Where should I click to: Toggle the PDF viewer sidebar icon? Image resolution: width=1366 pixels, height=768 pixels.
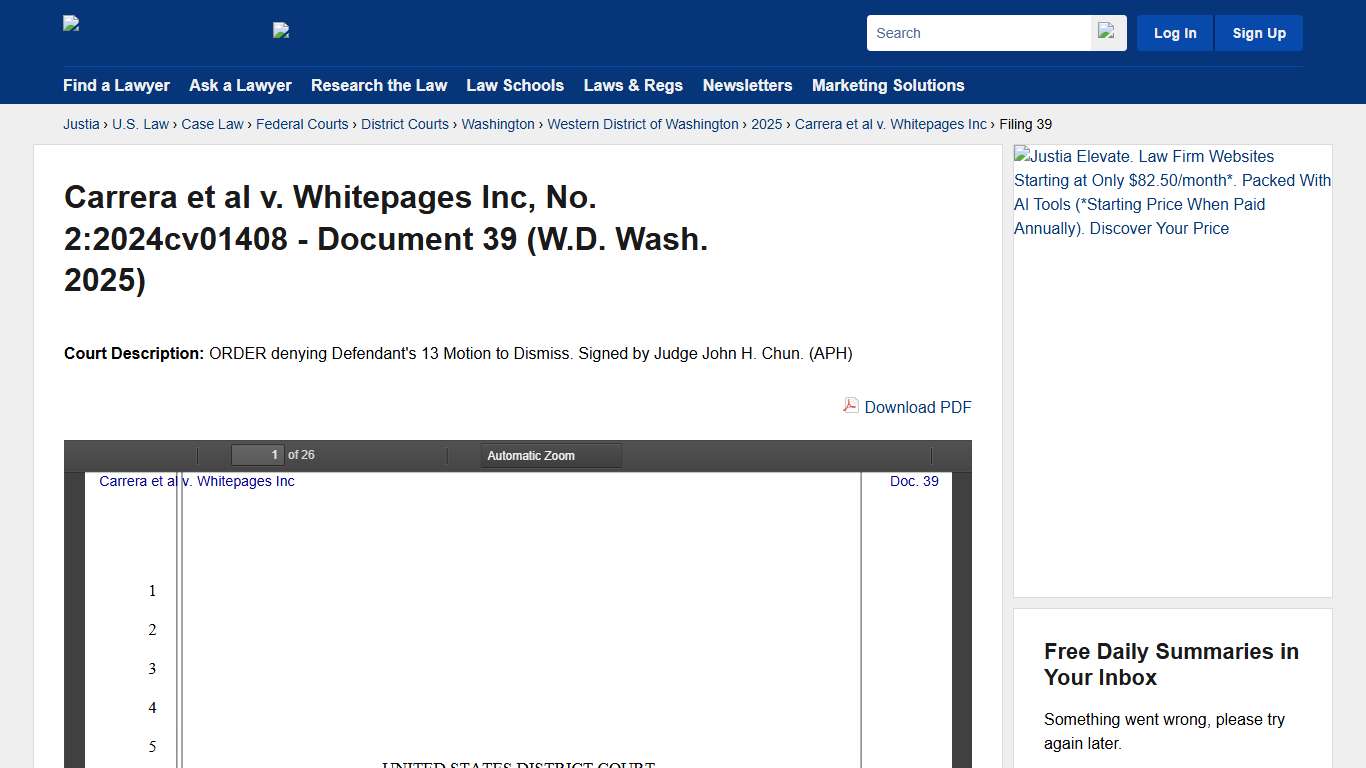[83, 455]
